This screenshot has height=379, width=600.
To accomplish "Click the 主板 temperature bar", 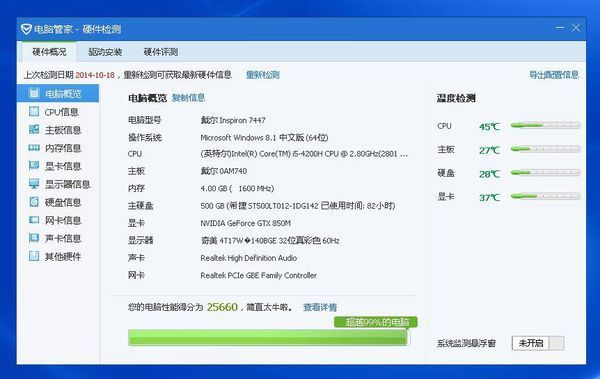I will coord(545,149).
